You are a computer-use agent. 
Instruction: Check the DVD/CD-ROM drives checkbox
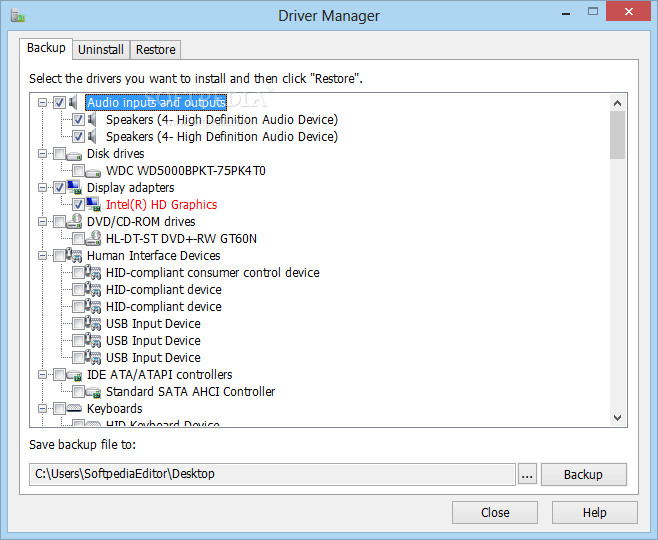click(x=59, y=222)
